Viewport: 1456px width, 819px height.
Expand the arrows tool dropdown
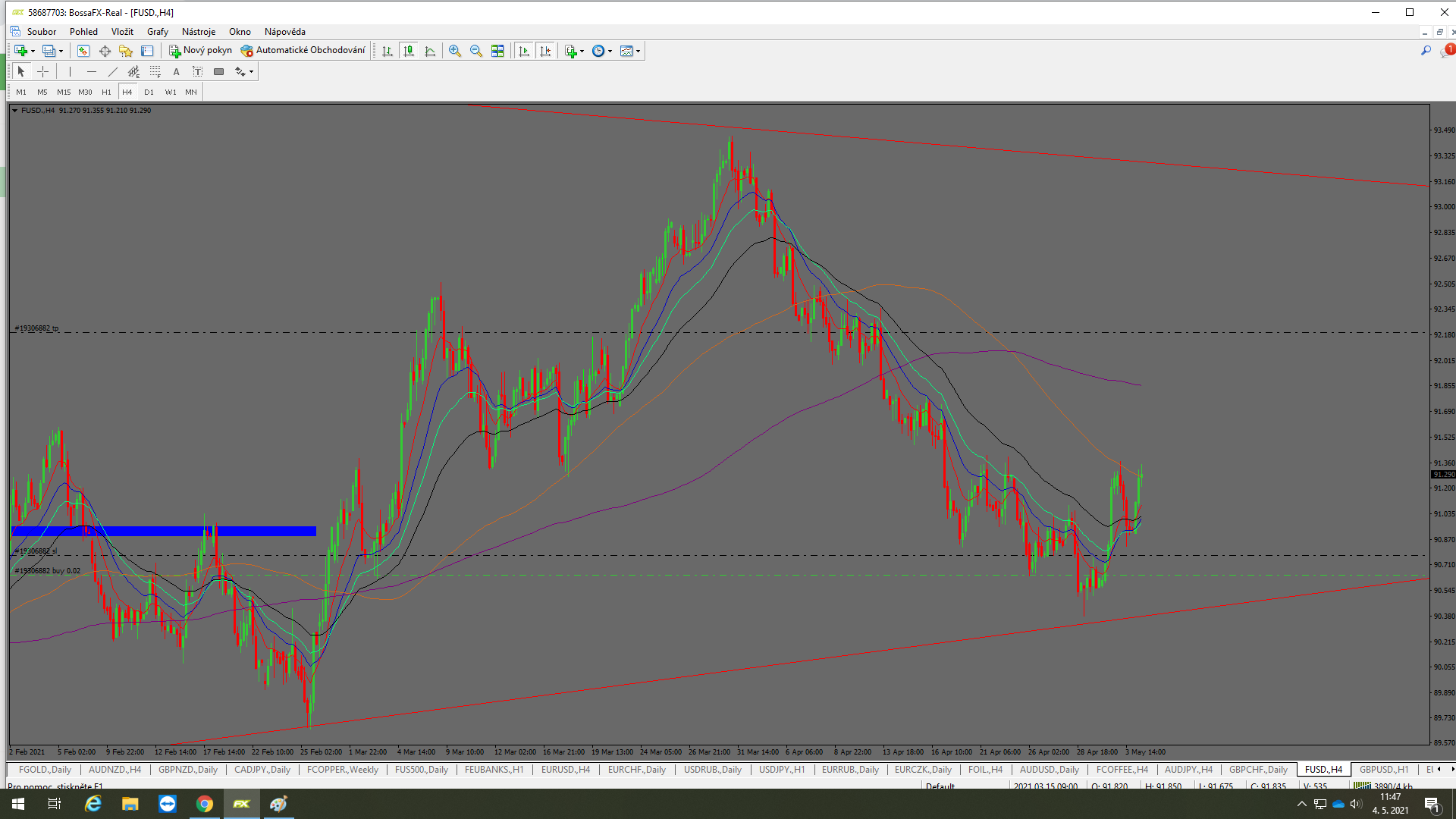coord(251,71)
